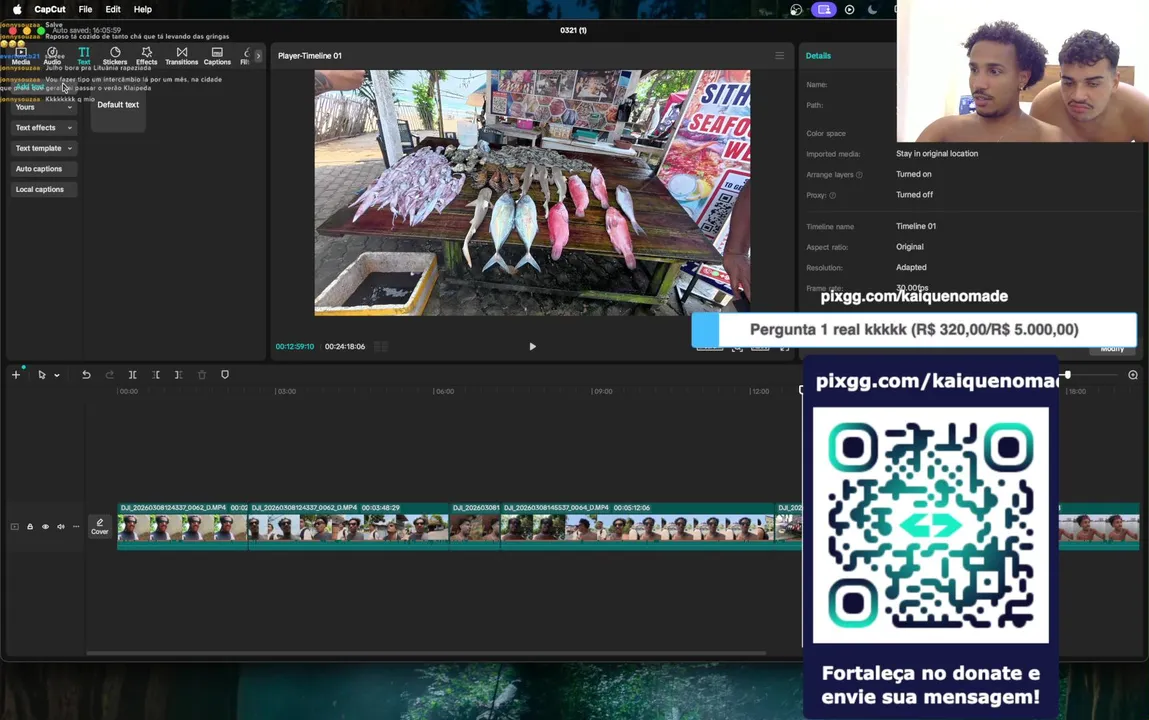The width and height of the screenshot is (1149, 720).
Task: Click the timeline zoom-in magnifier icon
Action: pyautogui.click(x=1133, y=374)
